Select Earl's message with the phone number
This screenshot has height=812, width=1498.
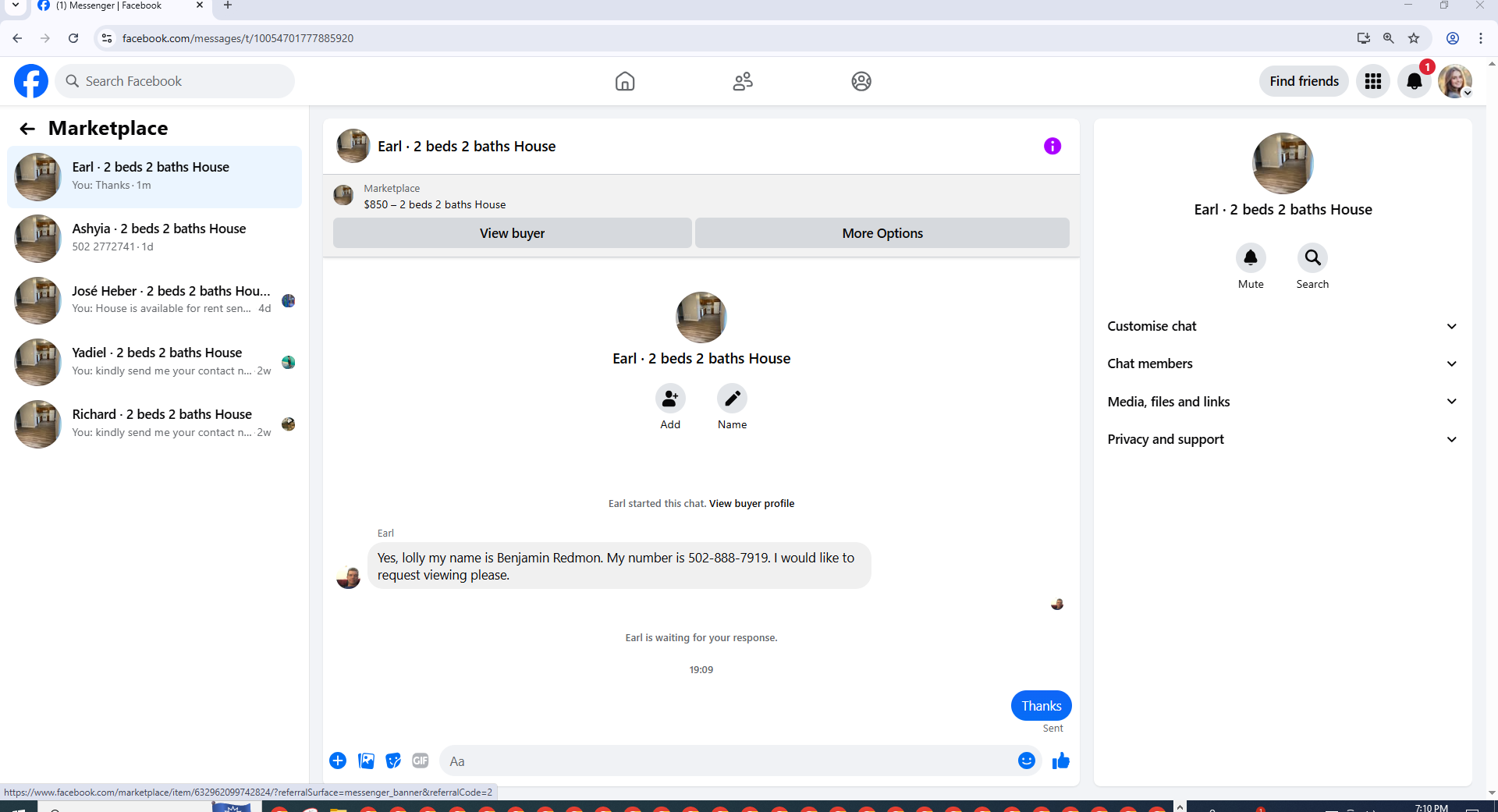[619, 566]
